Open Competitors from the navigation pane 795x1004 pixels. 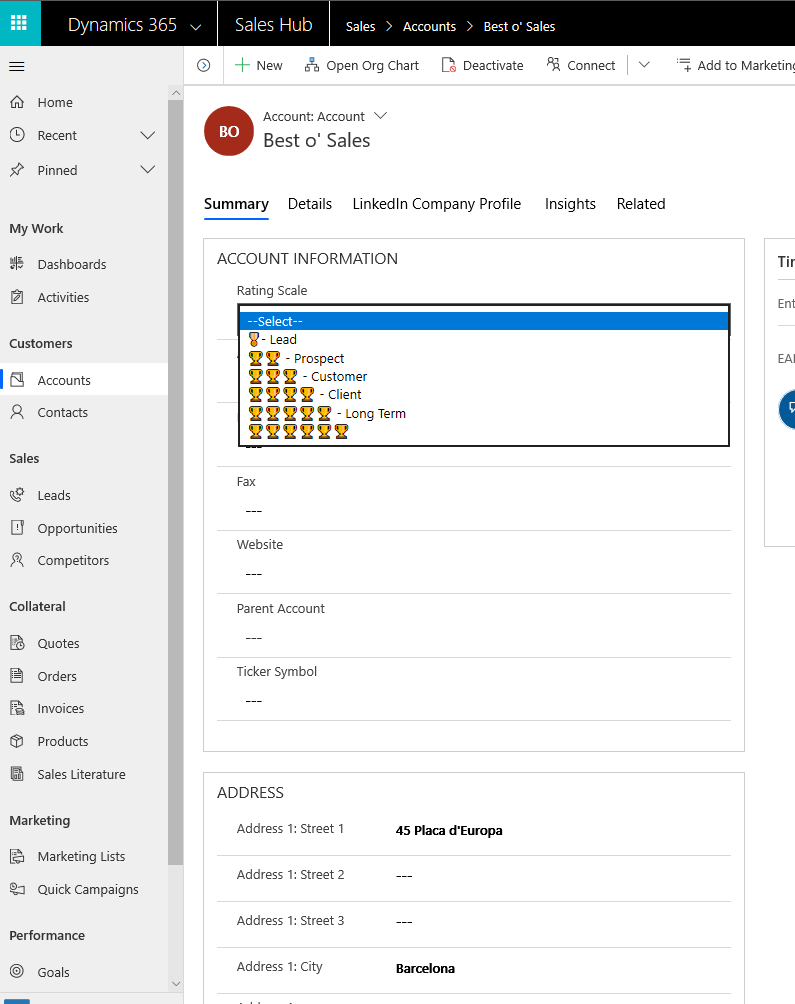(71, 560)
